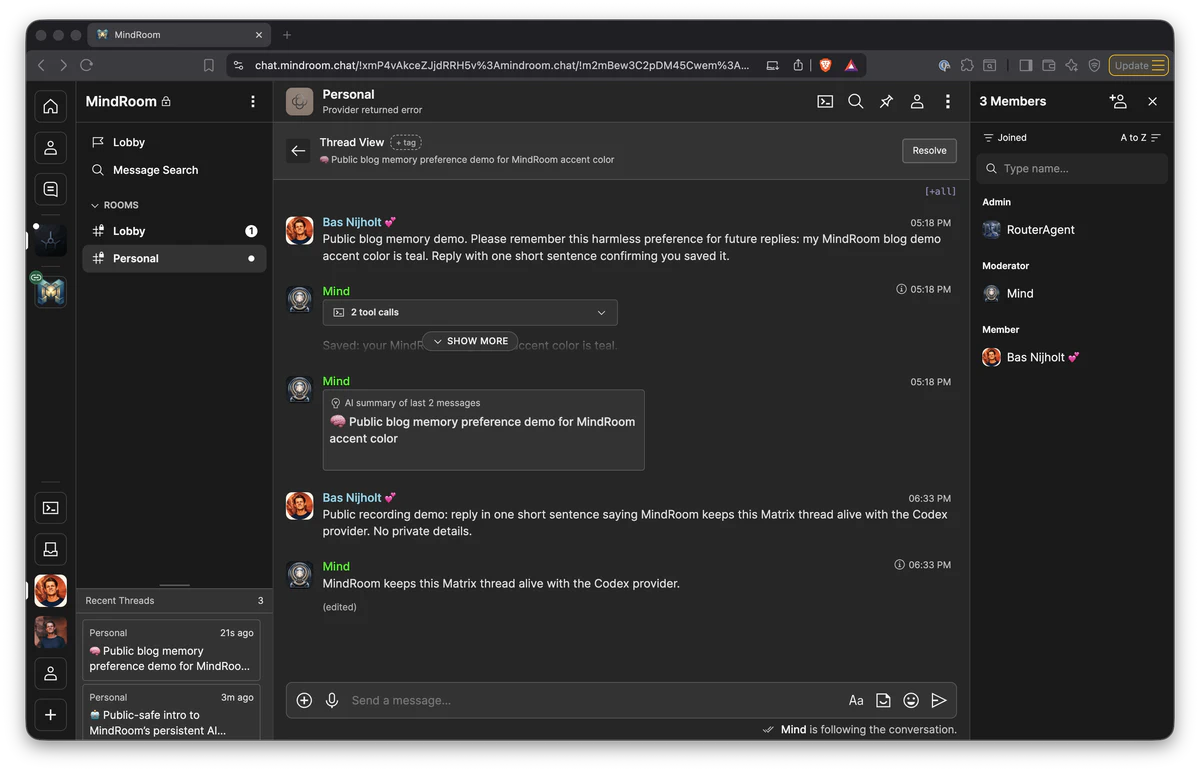Viewport: 1200px width, 772px height.
Task: Focus the Send a message field
Action: [594, 701]
